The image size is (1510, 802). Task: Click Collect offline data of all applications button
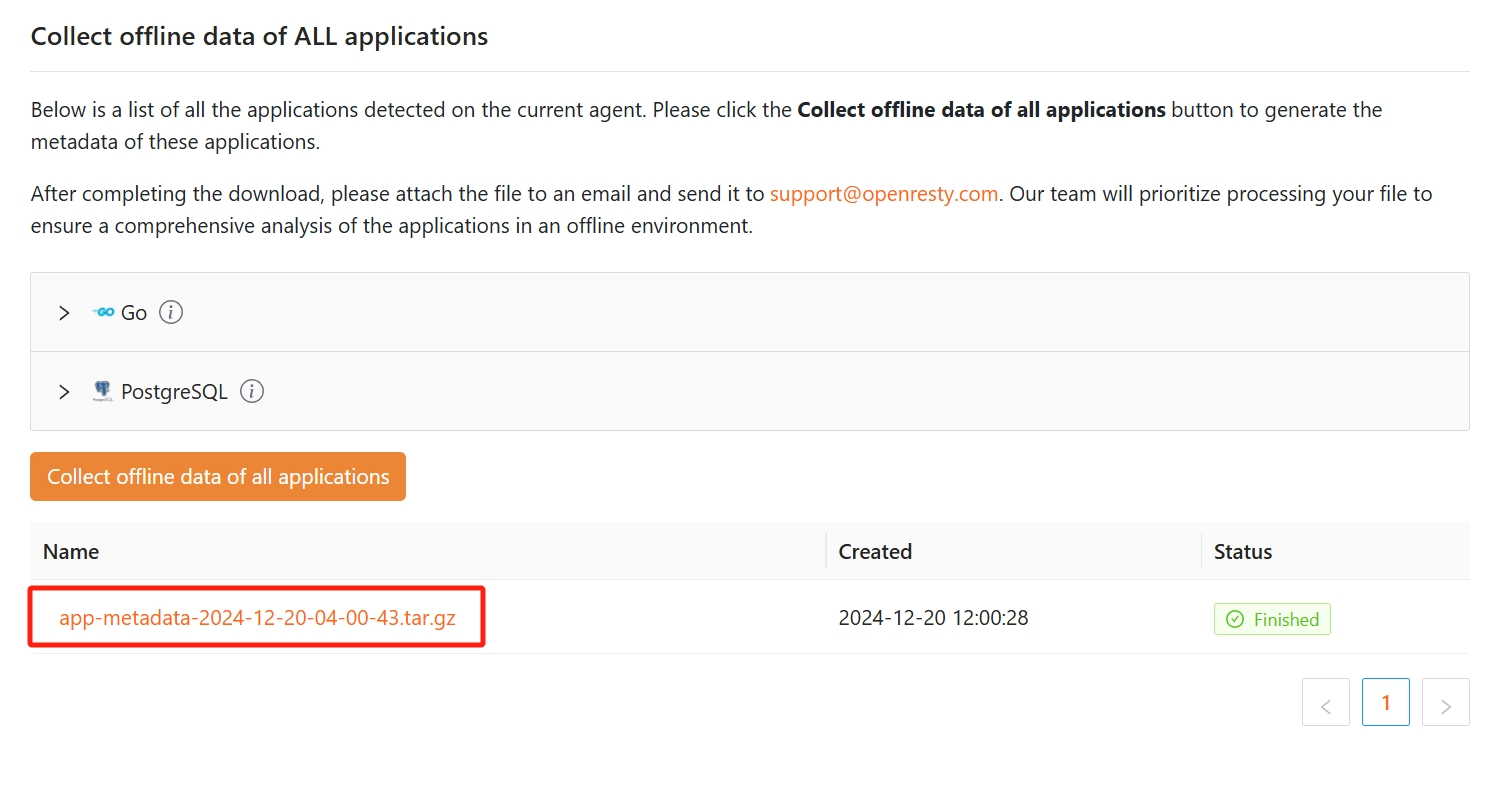(218, 477)
